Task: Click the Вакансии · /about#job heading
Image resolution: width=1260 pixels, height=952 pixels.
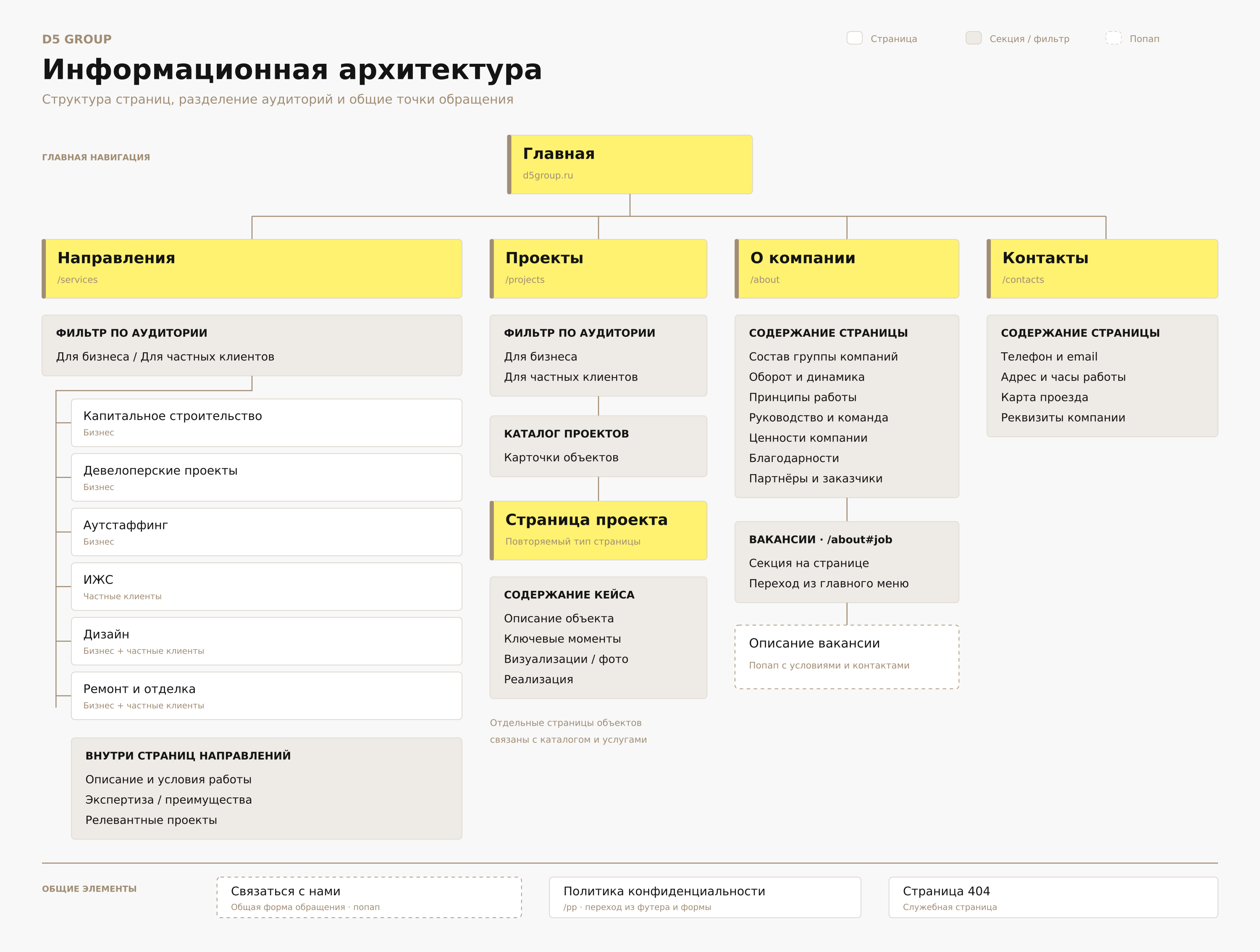Action: click(820, 540)
